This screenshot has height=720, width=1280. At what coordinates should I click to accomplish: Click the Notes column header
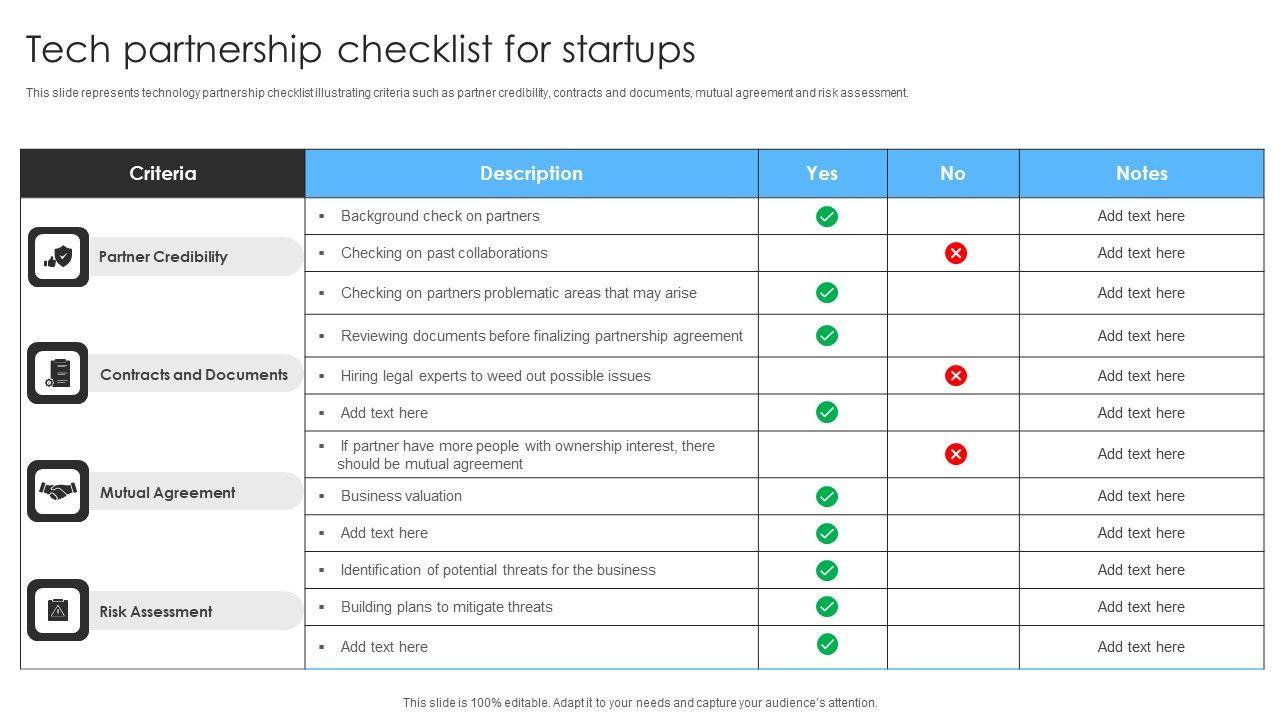(x=1141, y=173)
